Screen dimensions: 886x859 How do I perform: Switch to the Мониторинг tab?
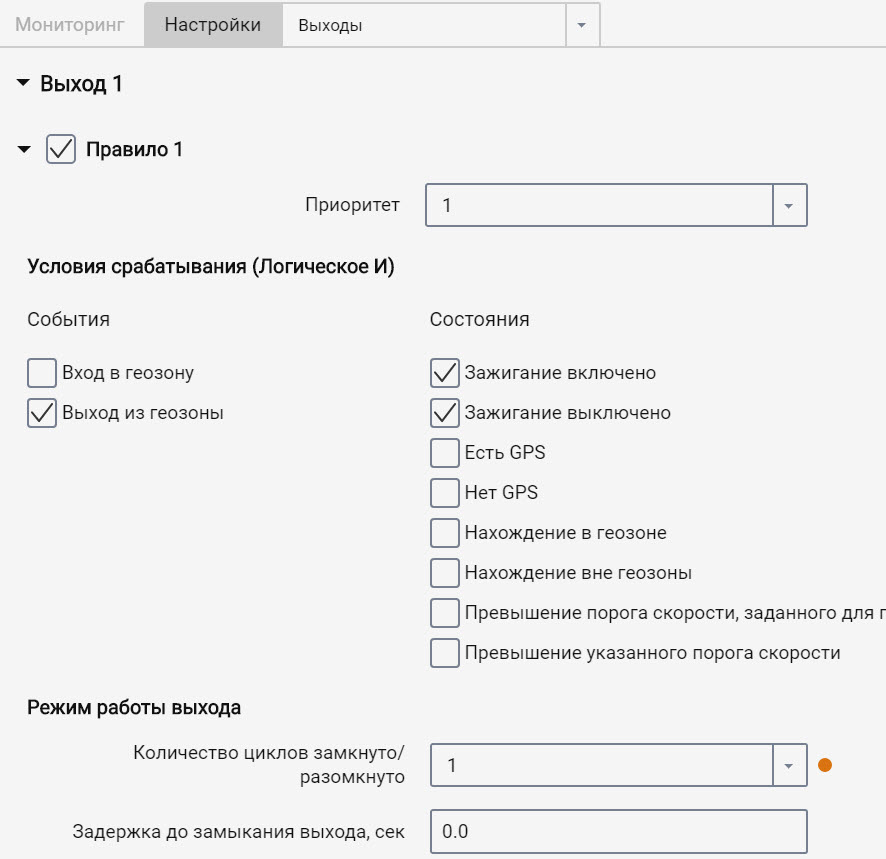click(x=70, y=25)
